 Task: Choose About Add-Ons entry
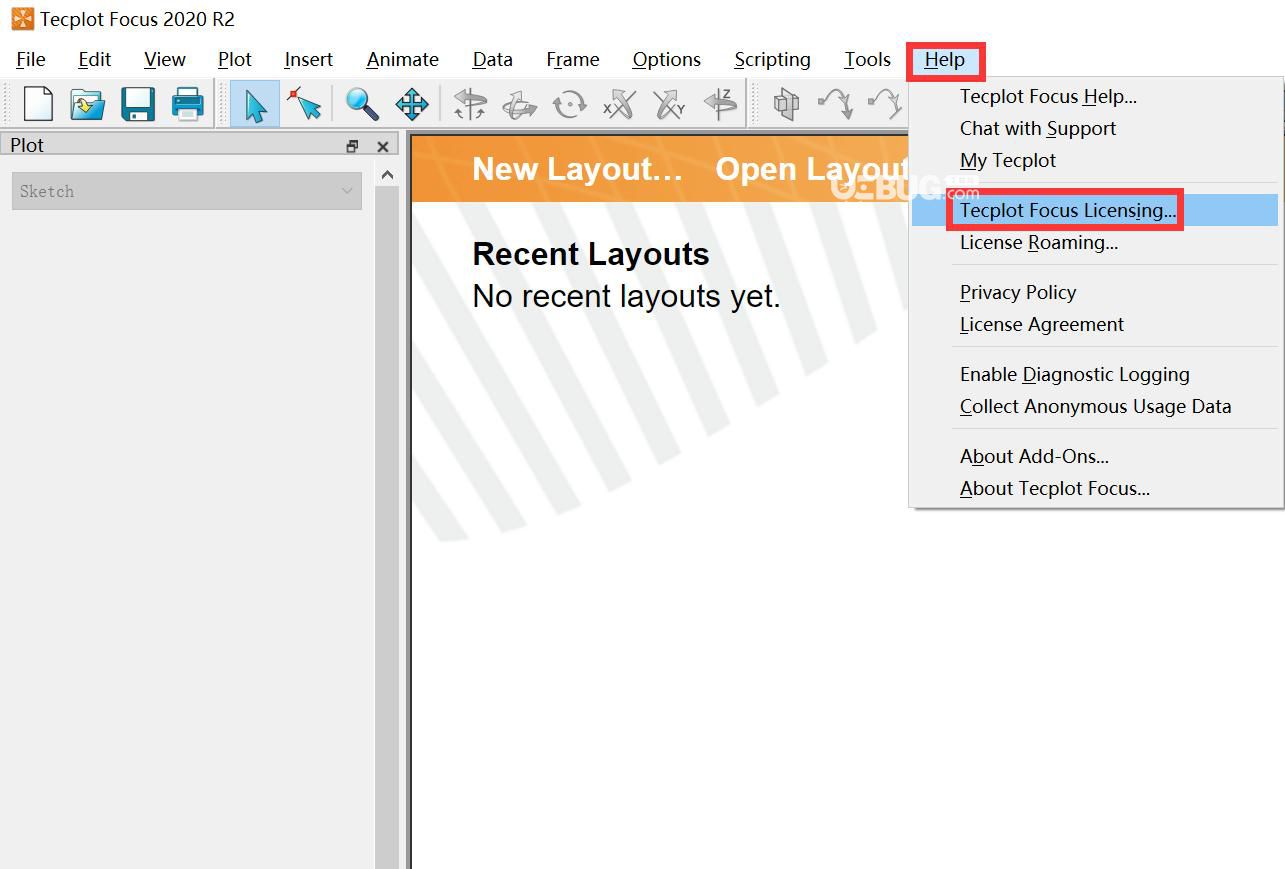pos(1095,457)
